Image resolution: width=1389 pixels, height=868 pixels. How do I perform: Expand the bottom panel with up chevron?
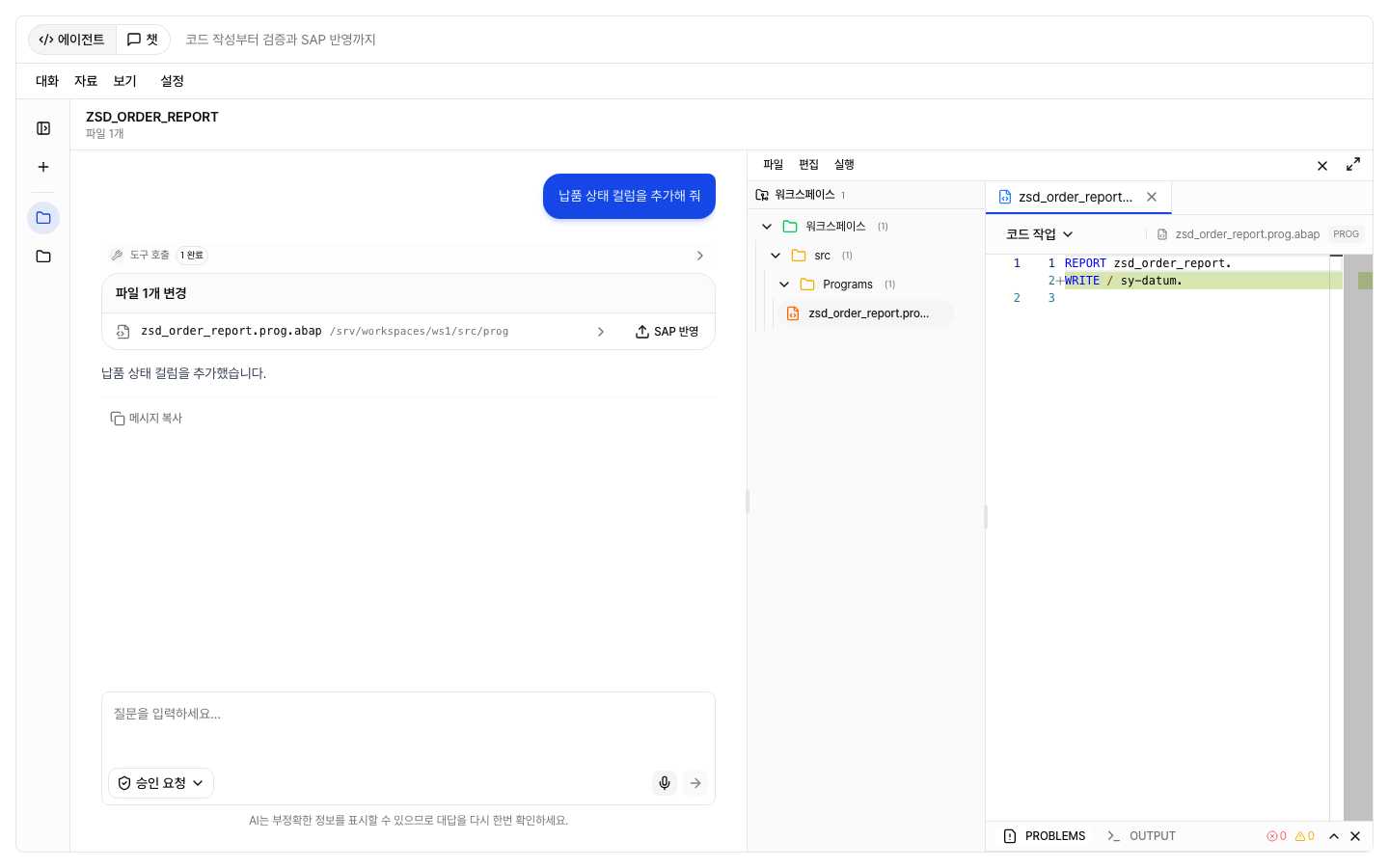coord(1334,836)
